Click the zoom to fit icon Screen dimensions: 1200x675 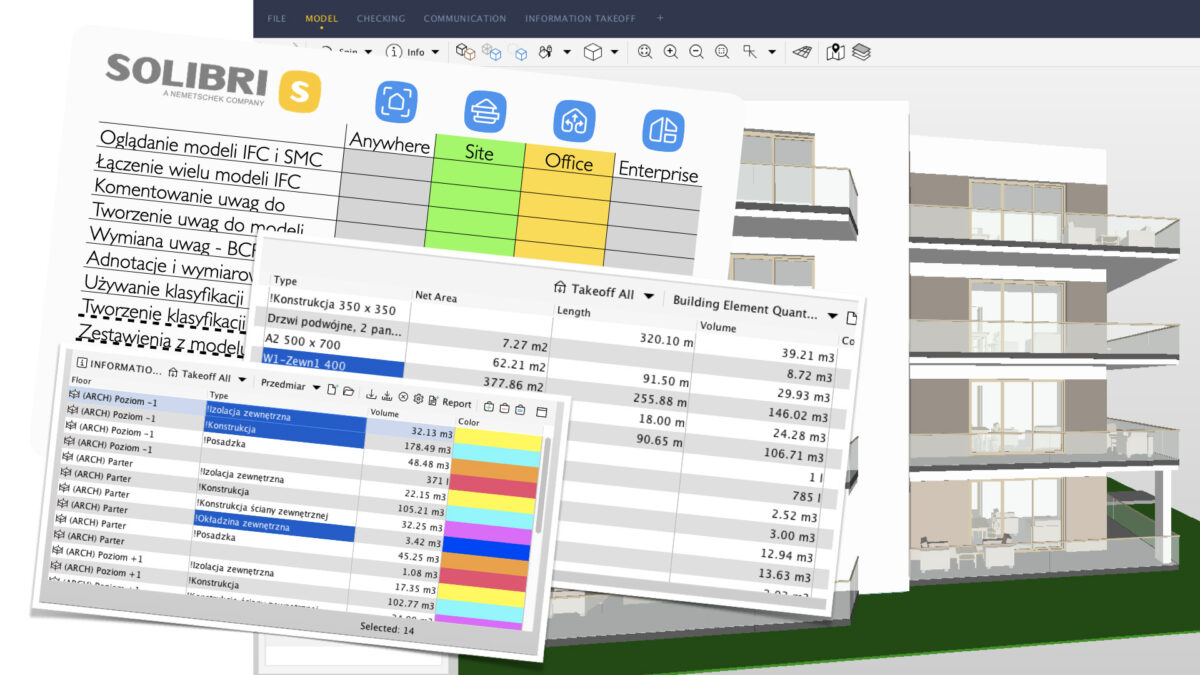coord(645,52)
